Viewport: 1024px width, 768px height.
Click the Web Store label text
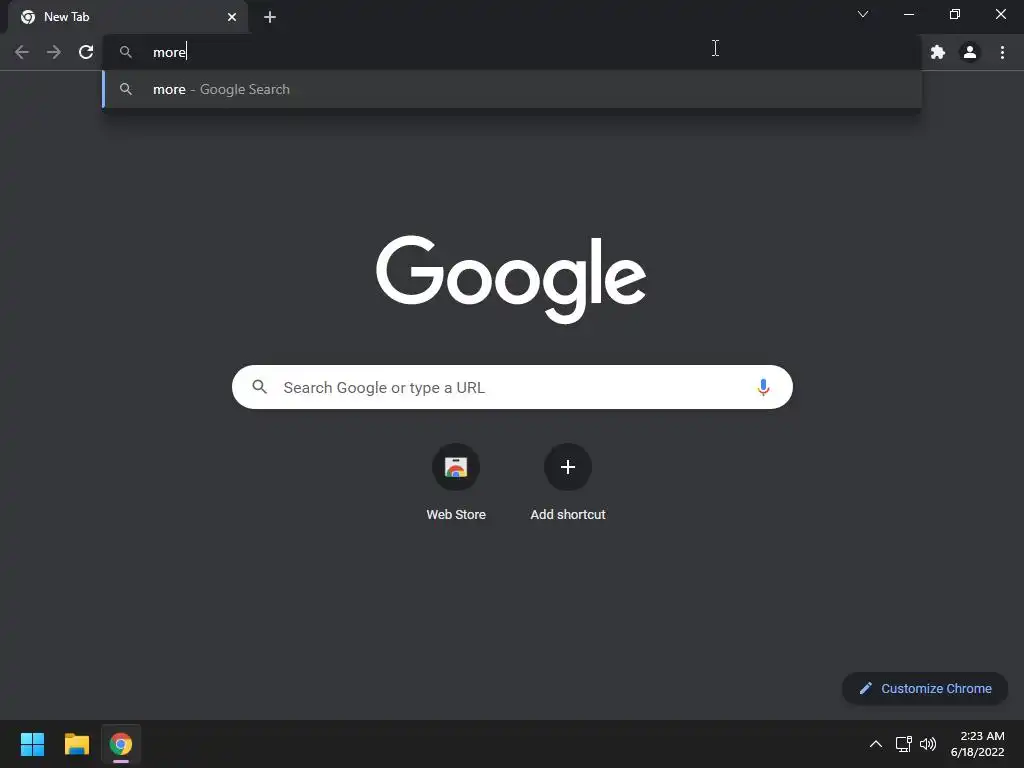click(456, 515)
